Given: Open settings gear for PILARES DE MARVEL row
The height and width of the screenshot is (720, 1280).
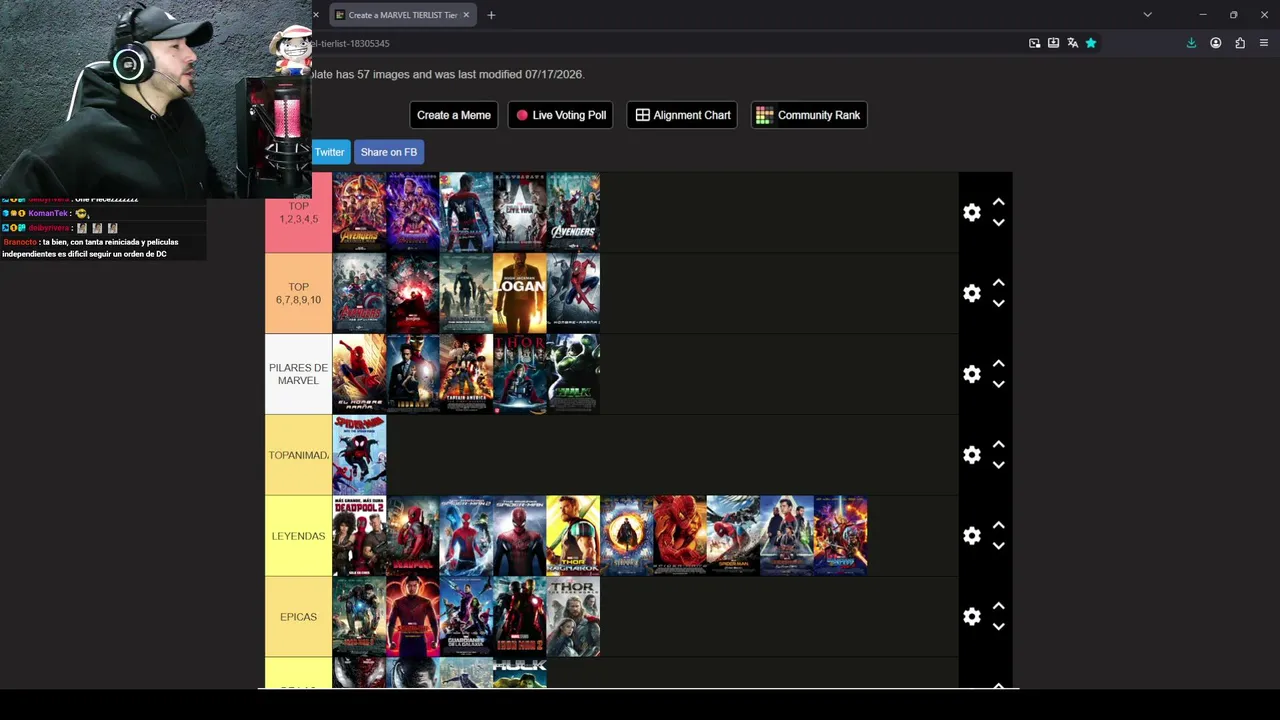Looking at the screenshot, I should pyautogui.click(x=971, y=374).
